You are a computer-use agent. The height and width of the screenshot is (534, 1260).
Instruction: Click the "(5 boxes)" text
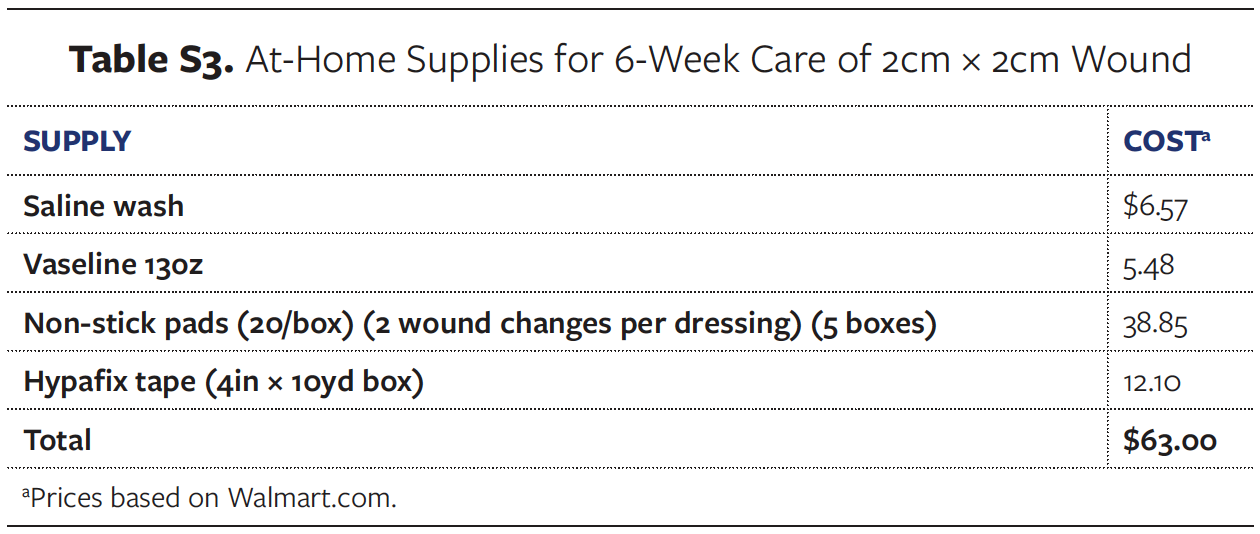pos(873,324)
